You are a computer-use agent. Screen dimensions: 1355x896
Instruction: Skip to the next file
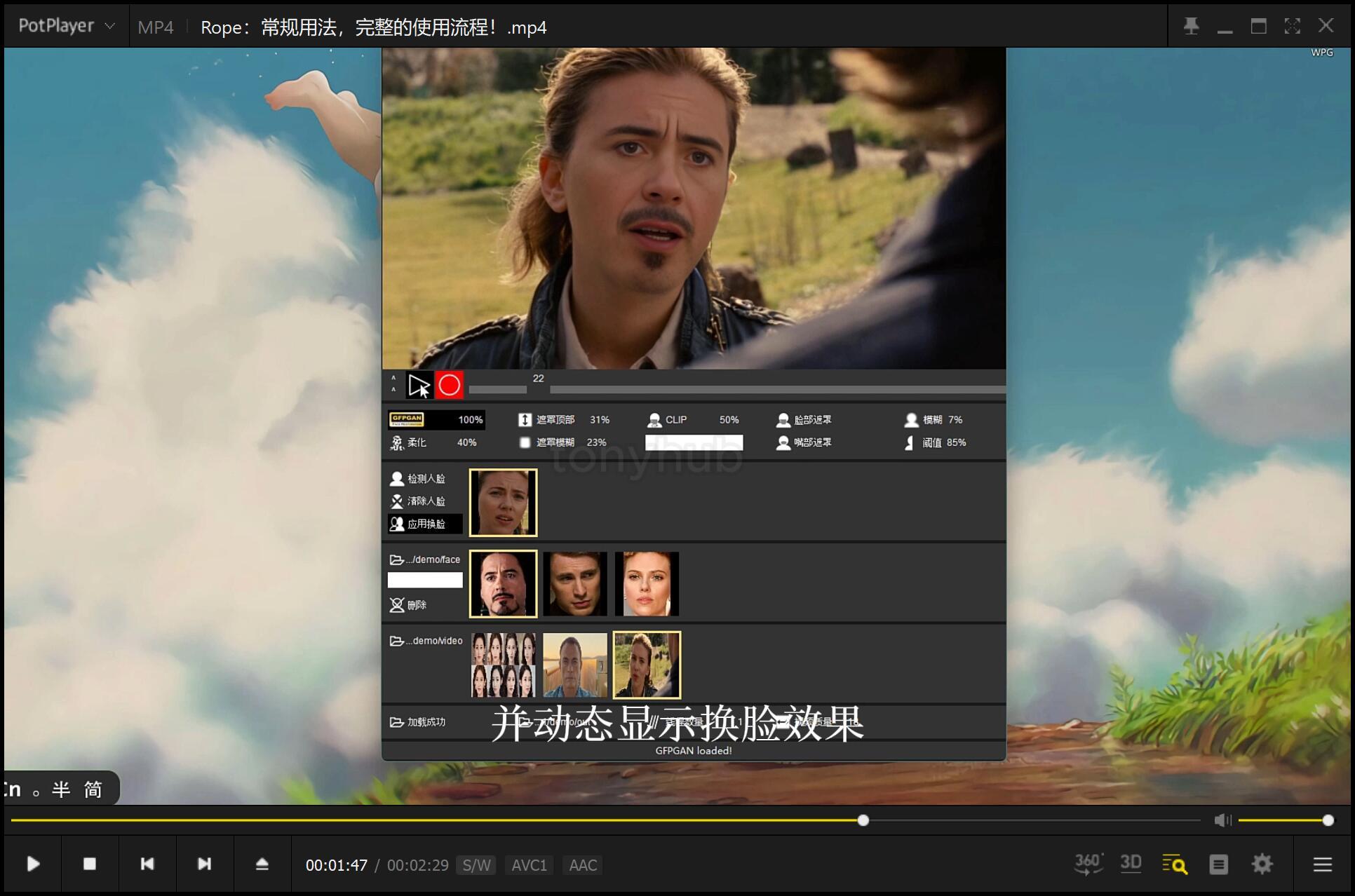(x=204, y=864)
